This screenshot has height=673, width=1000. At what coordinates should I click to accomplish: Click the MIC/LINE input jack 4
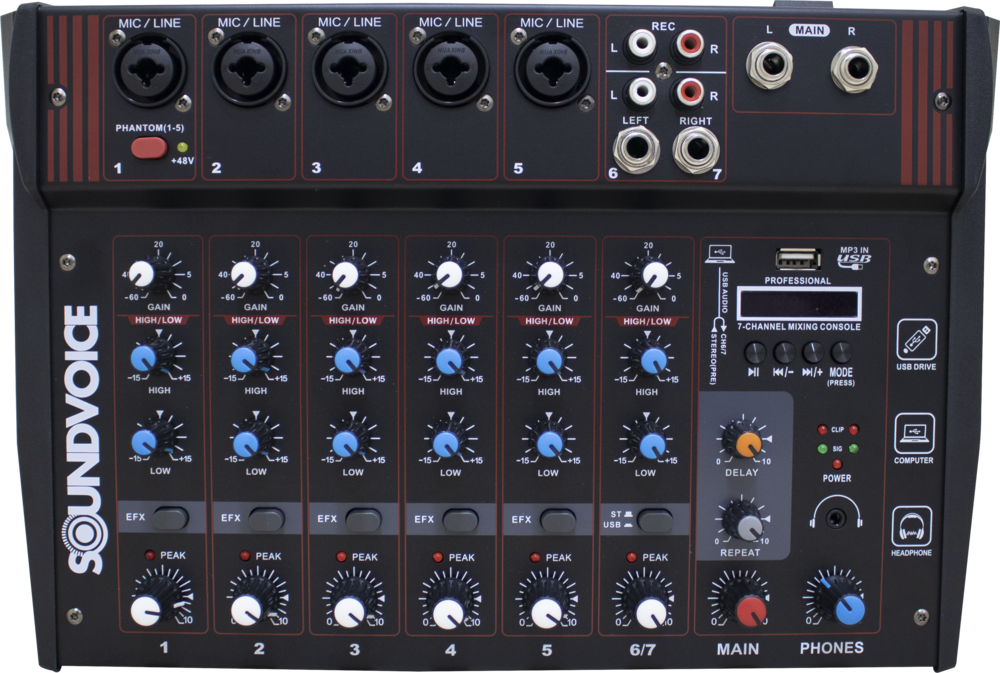pos(451,70)
